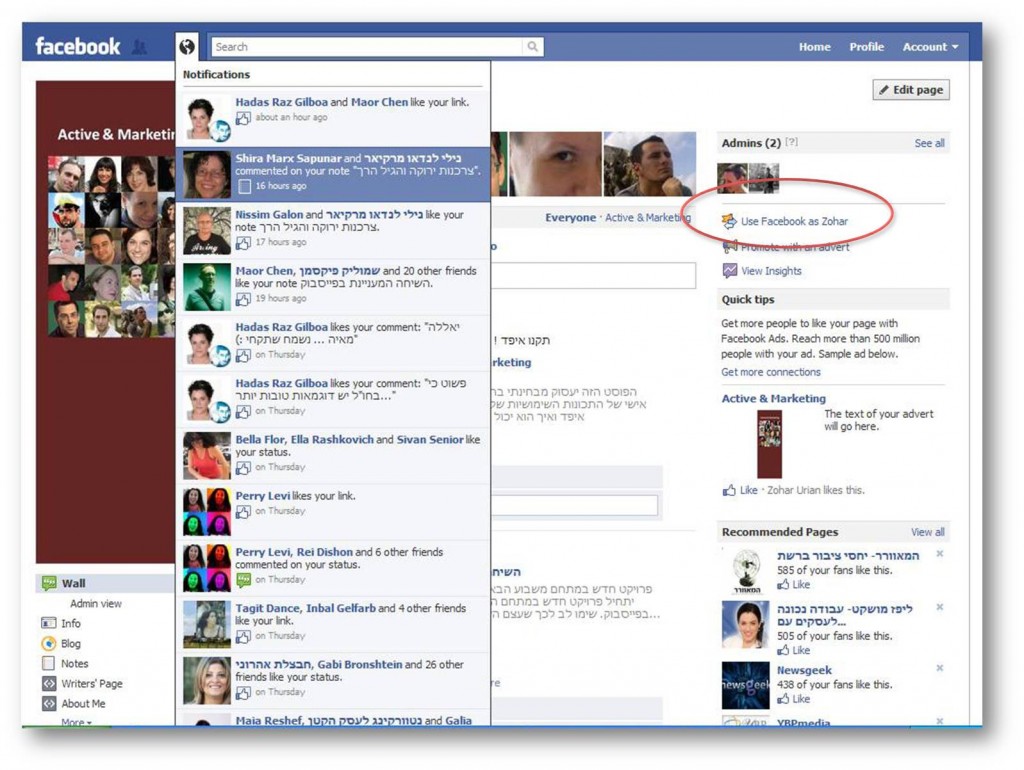Image resolution: width=1024 pixels, height=770 pixels.
Task: Click the first admin profile thumbnail
Action: click(x=732, y=178)
